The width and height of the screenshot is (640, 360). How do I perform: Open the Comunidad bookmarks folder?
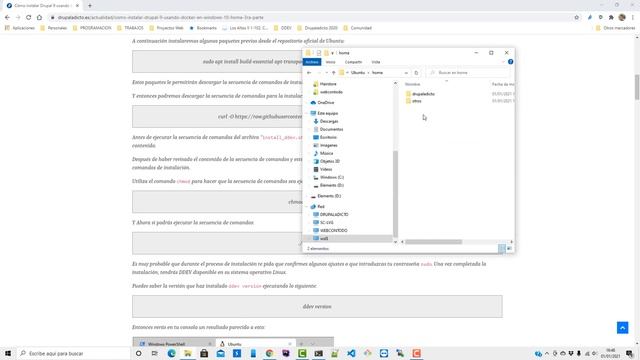(x=358, y=28)
